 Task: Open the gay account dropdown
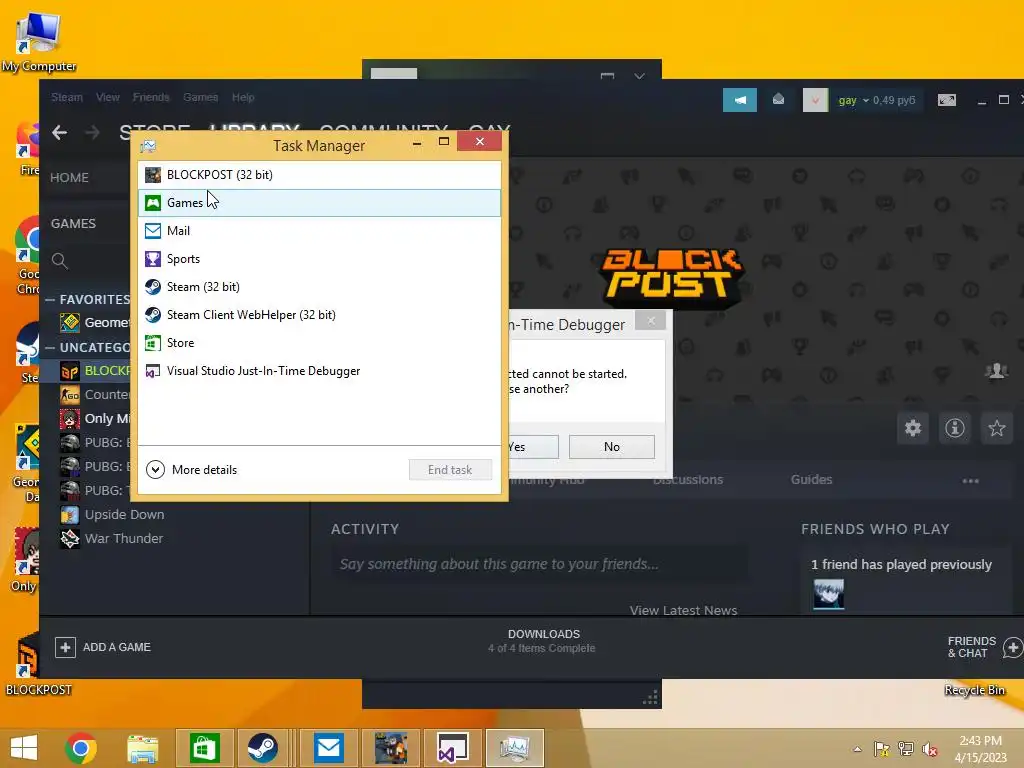point(854,100)
